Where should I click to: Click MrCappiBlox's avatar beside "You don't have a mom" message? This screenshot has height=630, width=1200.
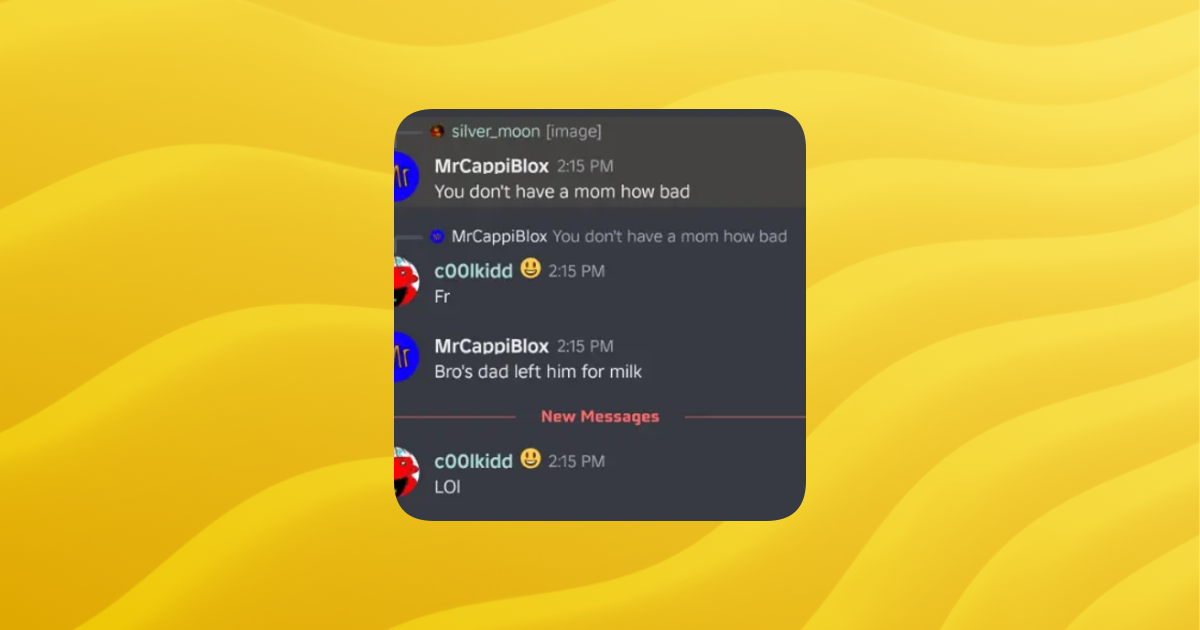[x=406, y=177]
